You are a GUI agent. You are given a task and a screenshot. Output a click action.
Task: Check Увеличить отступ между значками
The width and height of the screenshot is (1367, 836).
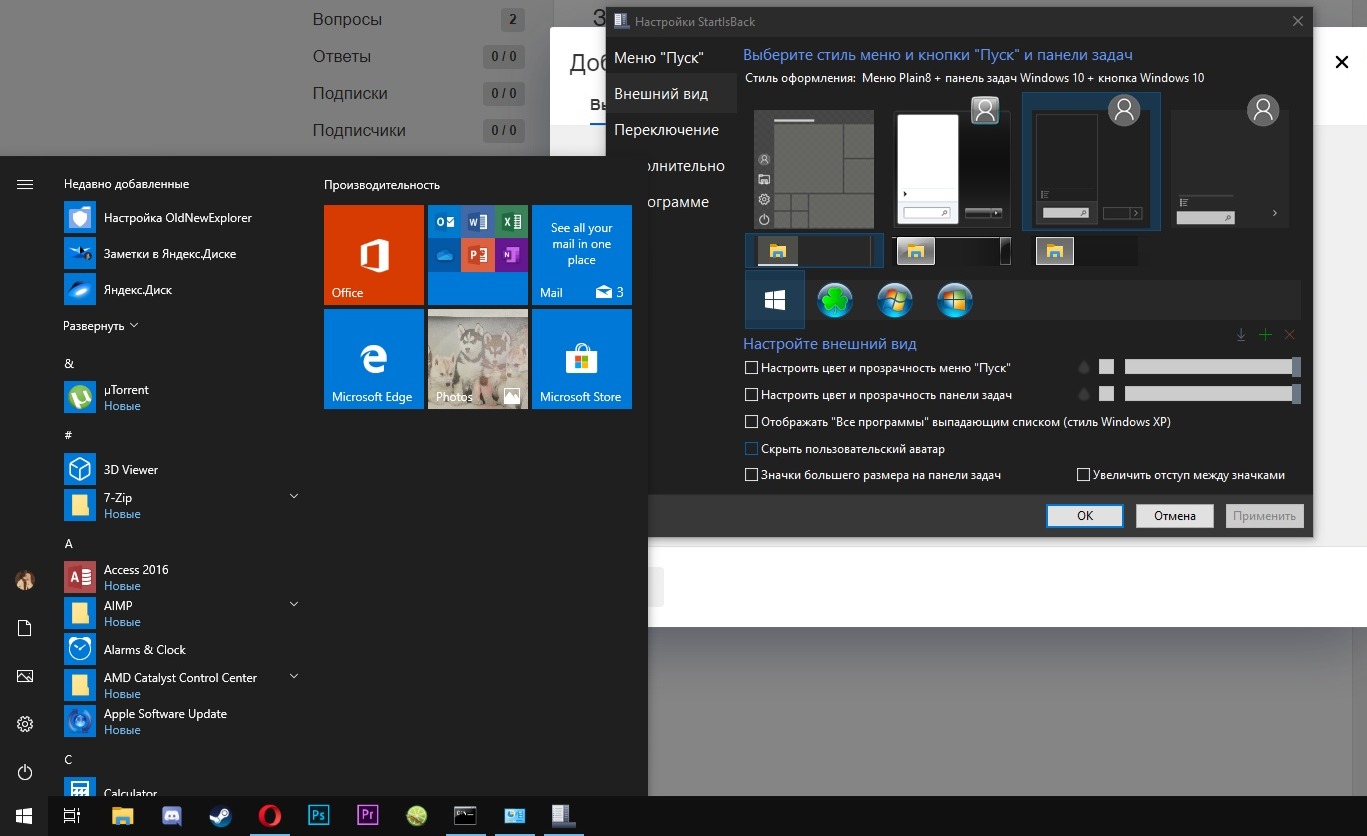tap(1083, 475)
